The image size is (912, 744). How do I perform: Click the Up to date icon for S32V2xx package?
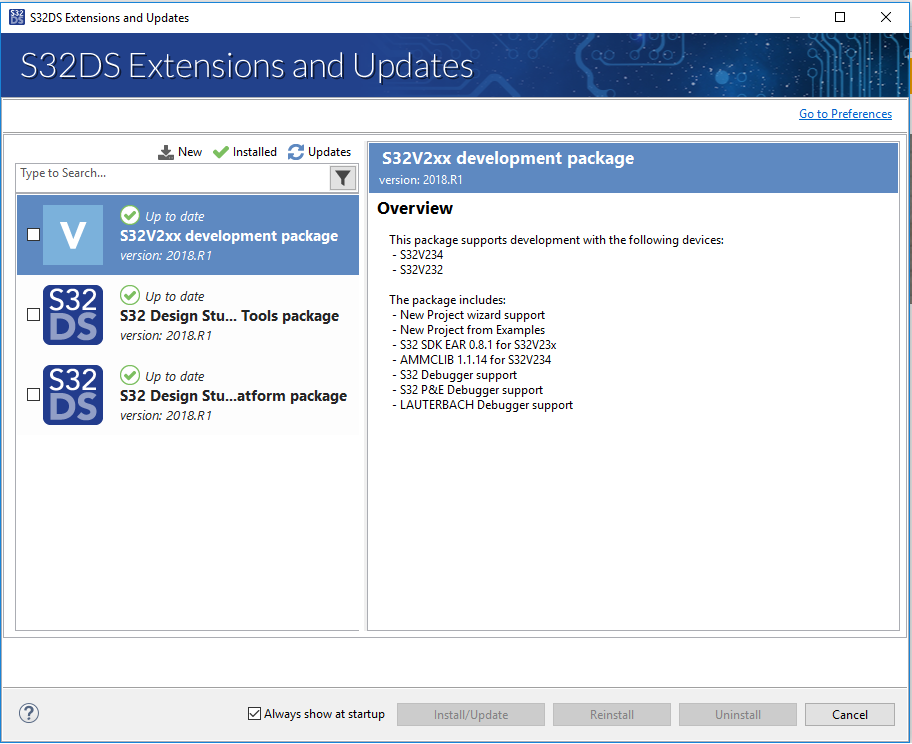(130, 215)
